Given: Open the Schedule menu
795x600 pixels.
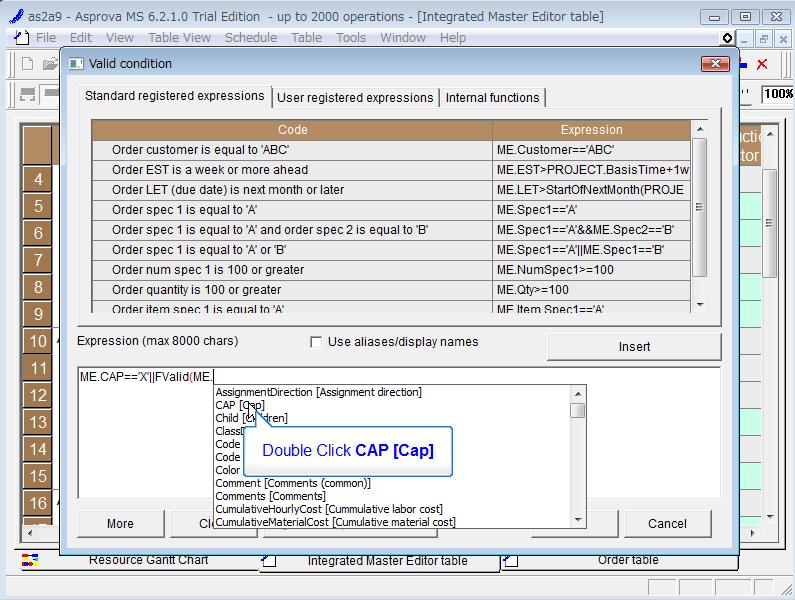Looking at the screenshot, I should click(x=251, y=38).
